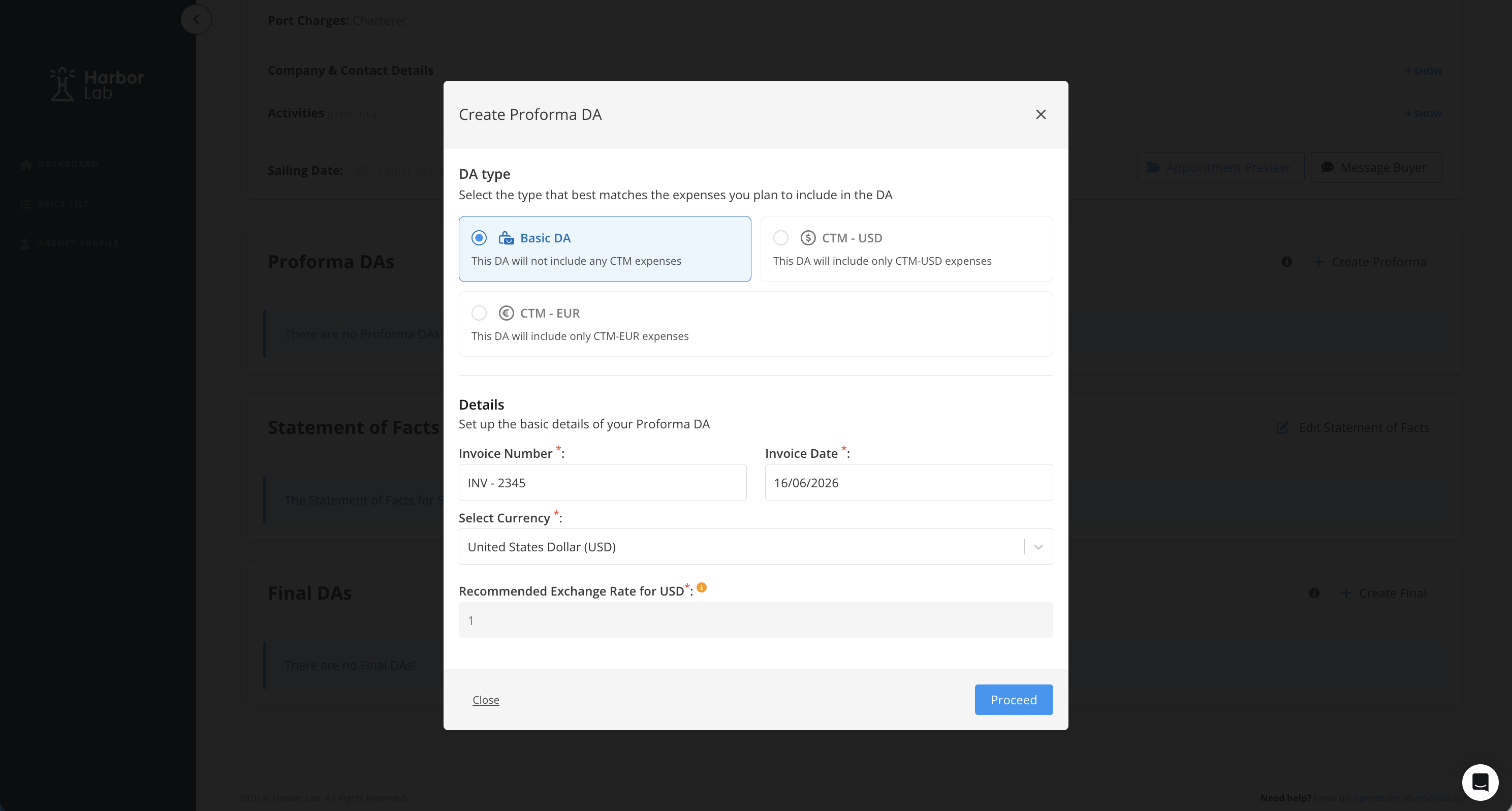The height and width of the screenshot is (811, 1512).
Task: Click the Message Buyer chat bubble icon
Action: coord(1327,167)
